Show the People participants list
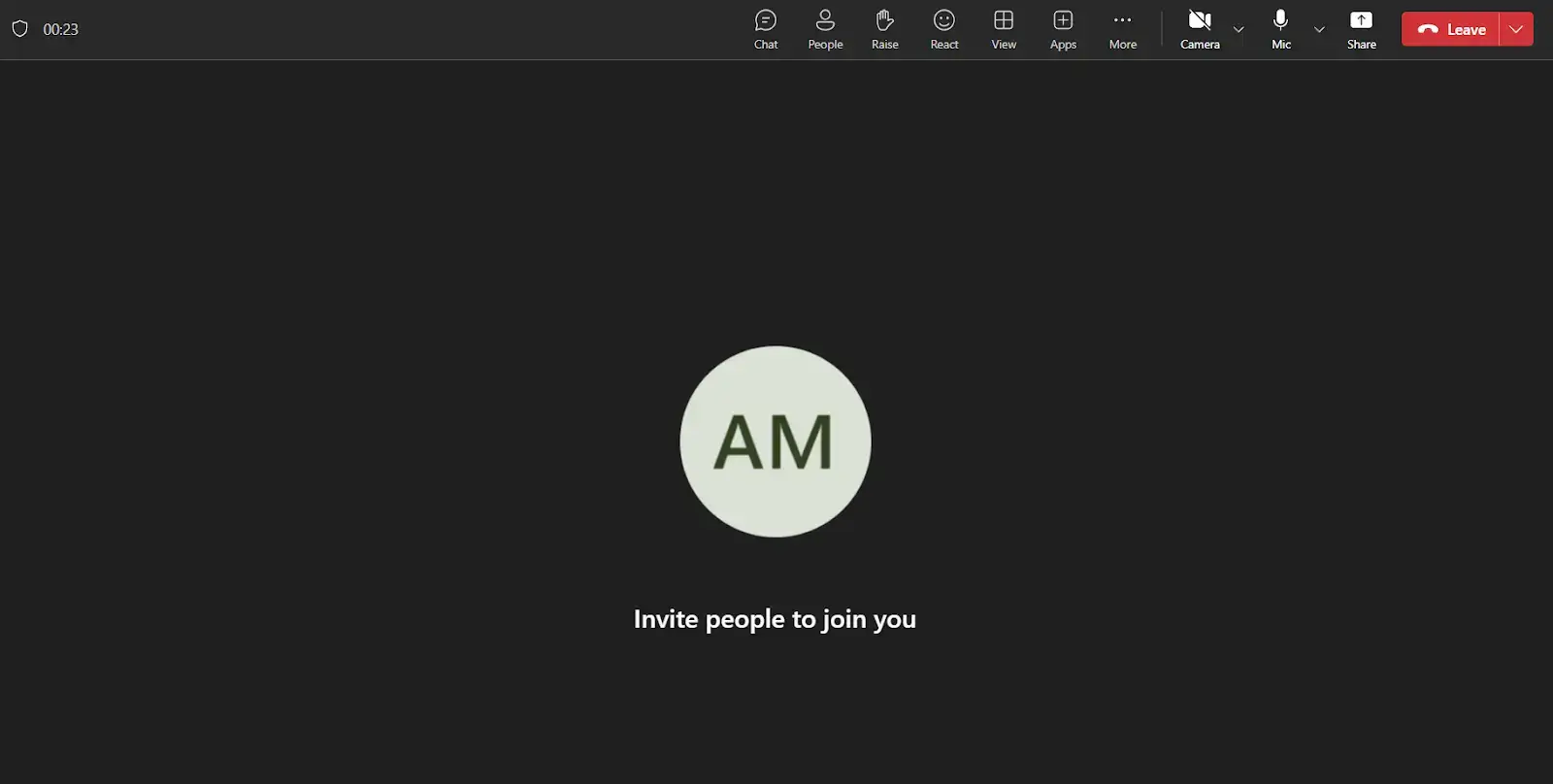 [x=825, y=29]
